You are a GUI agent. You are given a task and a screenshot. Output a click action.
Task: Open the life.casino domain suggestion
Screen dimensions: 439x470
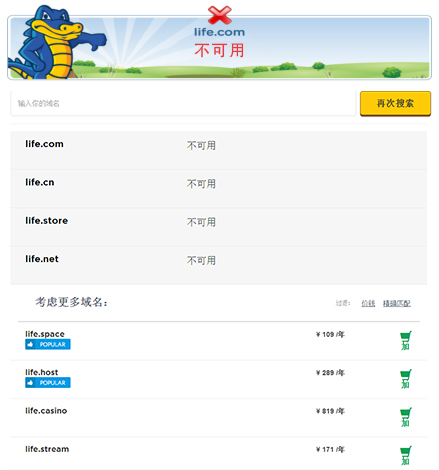point(46,411)
